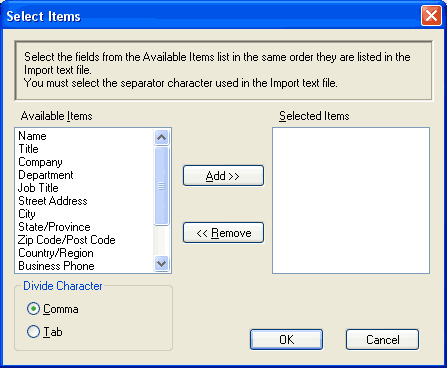Cancel the Select Items dialog
Screen dimensions: 447x368
pyautogui.click(x=382, y=340)
